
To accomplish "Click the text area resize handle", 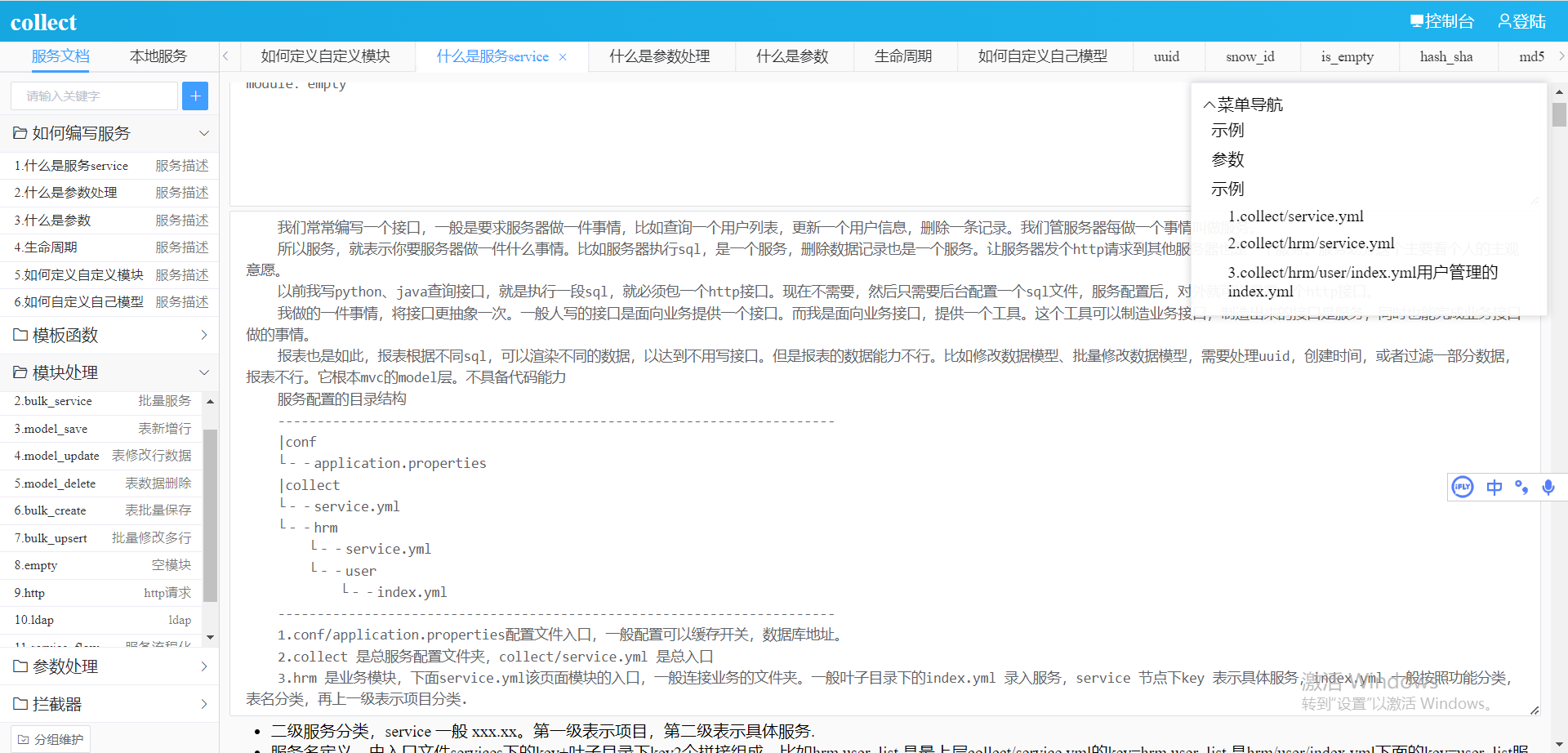I will (x=1535, y=711).
